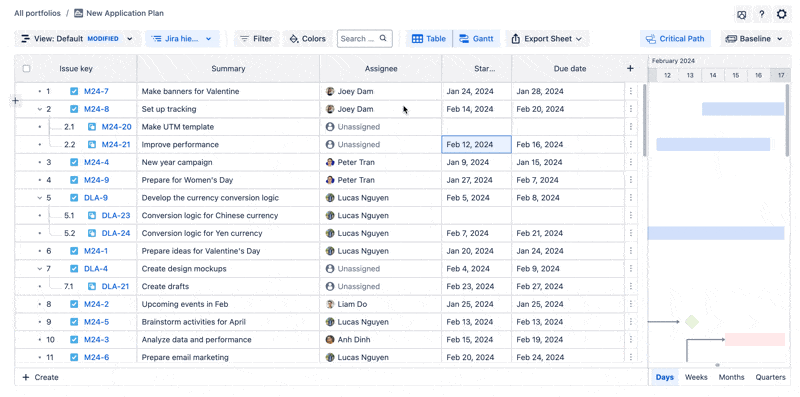This screenshot has height=397, width=800.
Task: Open row actions menu for M24-20
Action: tap(631, 127)
